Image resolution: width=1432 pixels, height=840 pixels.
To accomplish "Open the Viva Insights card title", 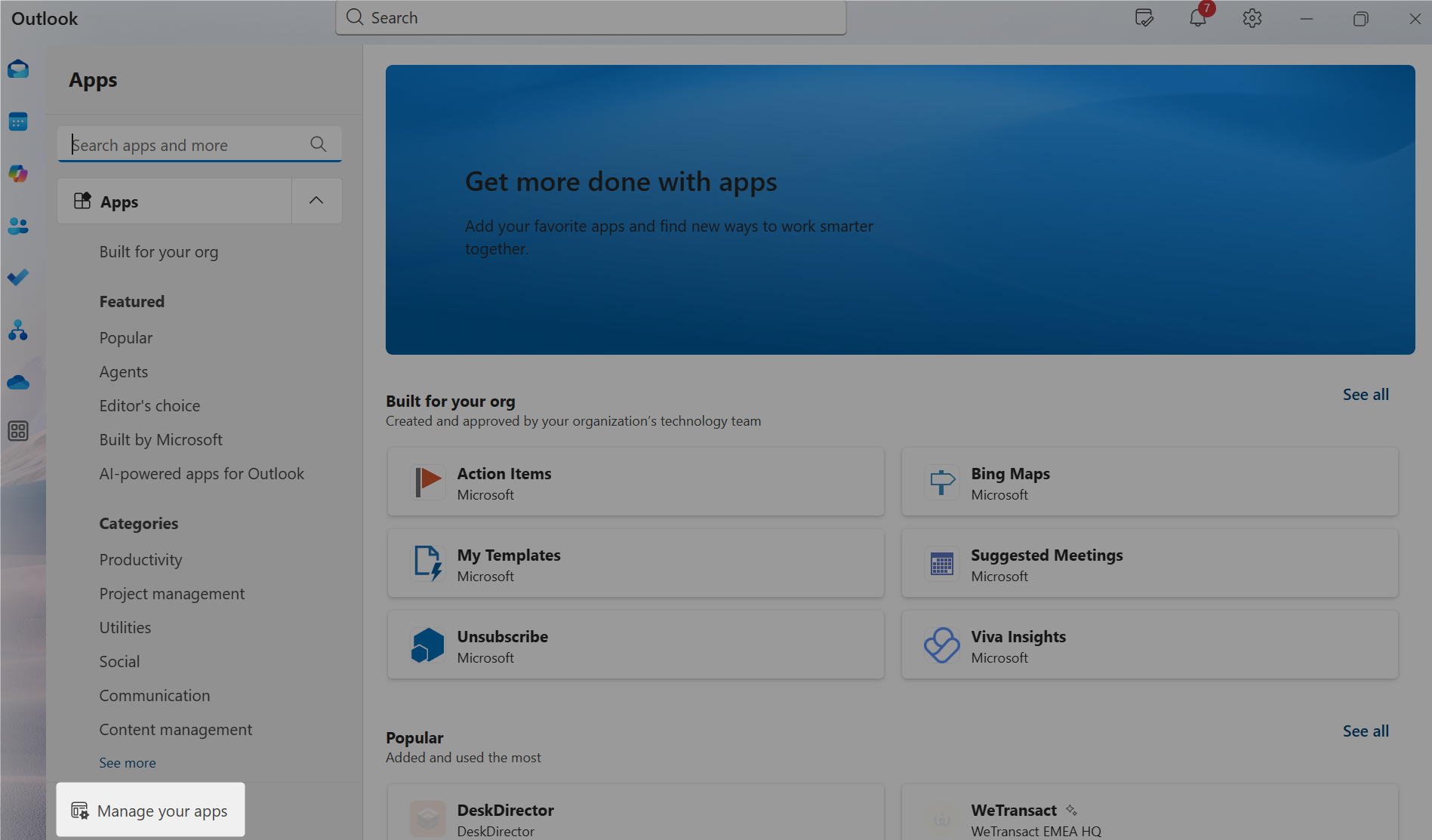I will coord(1018,637).
